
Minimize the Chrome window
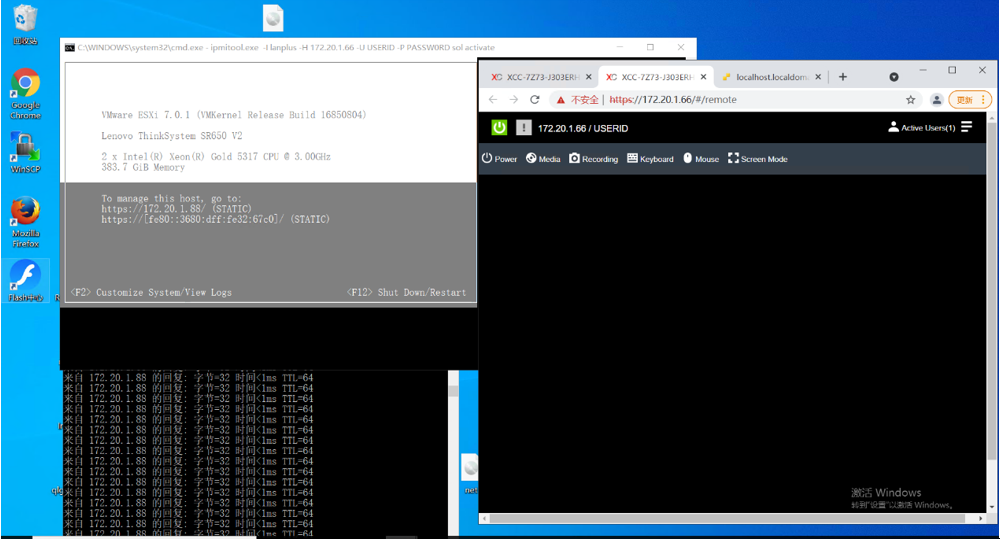pyautogui.click(x=922, y=70)
